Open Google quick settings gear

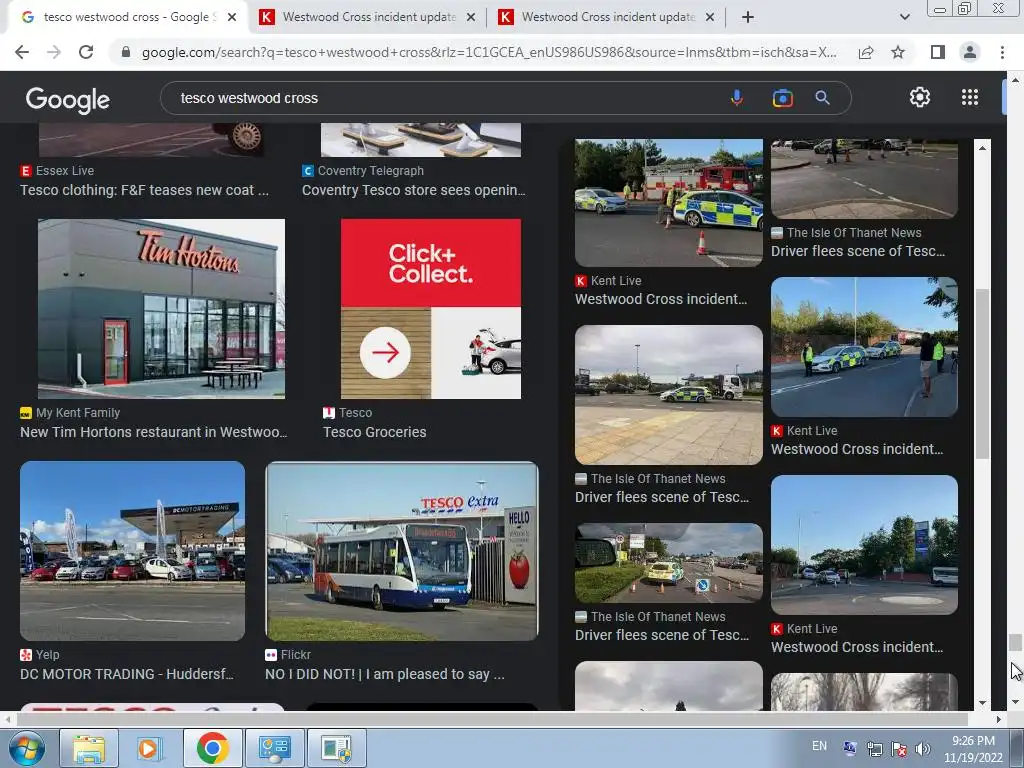920,97
